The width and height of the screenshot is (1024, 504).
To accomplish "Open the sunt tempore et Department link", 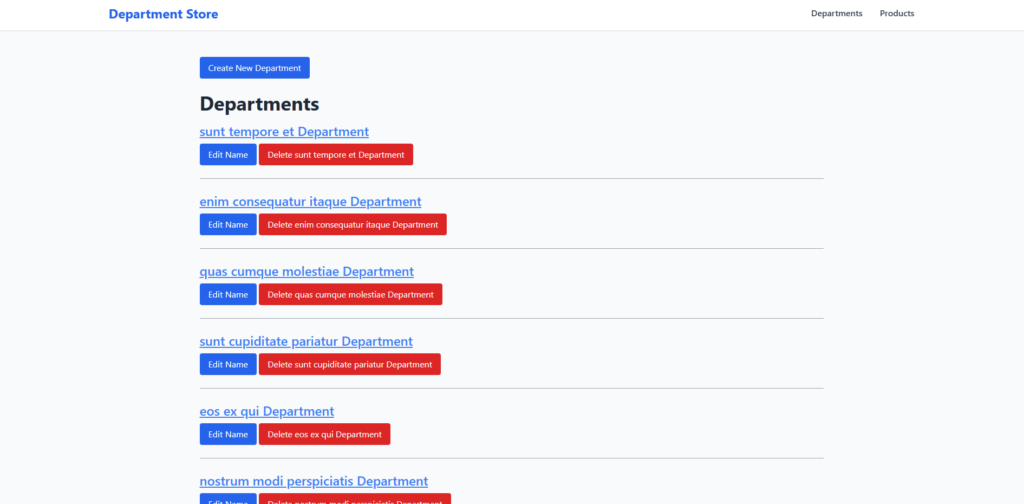I will pyautogui.click(x=284, y=132).
